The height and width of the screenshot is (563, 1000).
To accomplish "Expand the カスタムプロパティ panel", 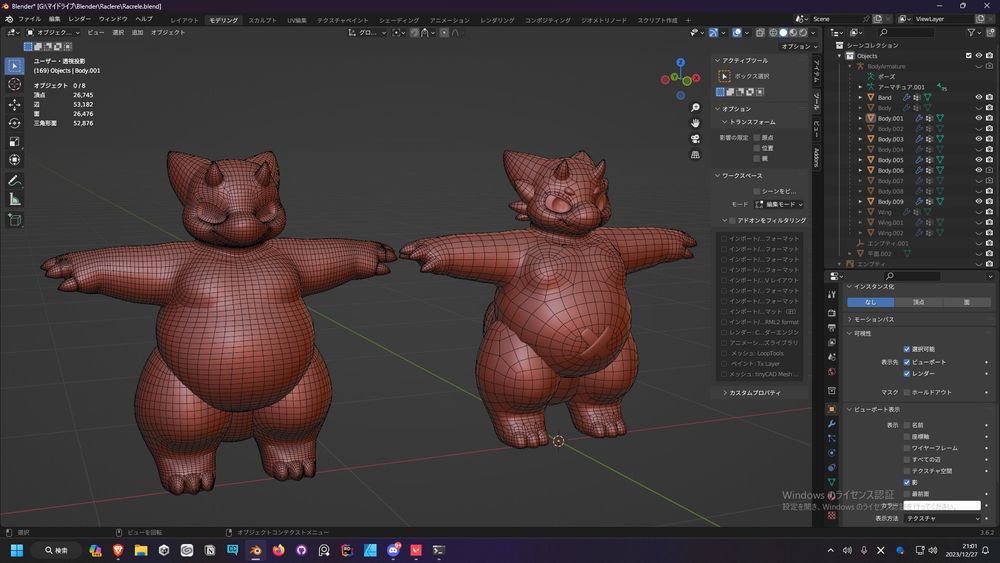I will (x=725, y=393).
